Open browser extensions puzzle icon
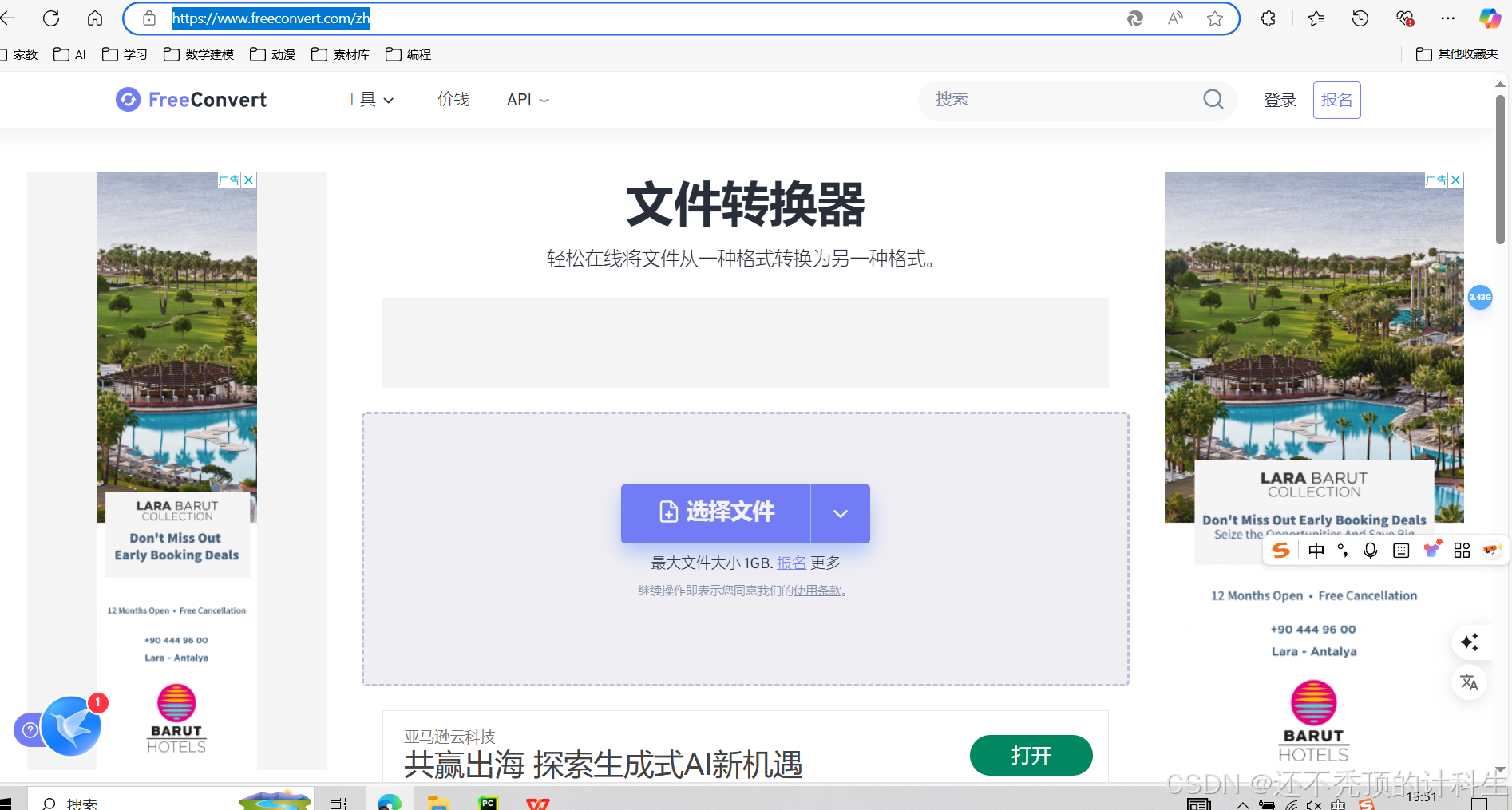Image resolution: width=1512 pixels, height=810 pixels. pos(1269,18)
